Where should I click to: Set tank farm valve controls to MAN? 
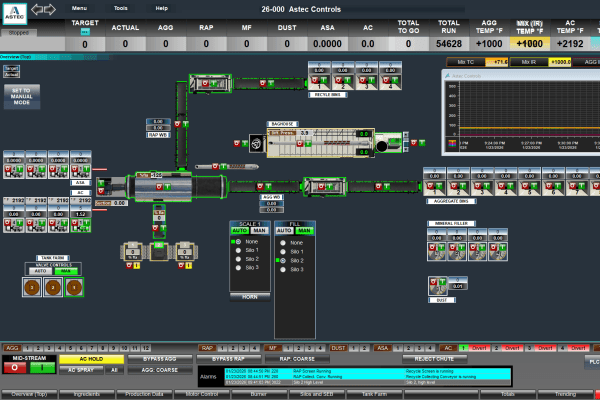(x=66, y=271)
